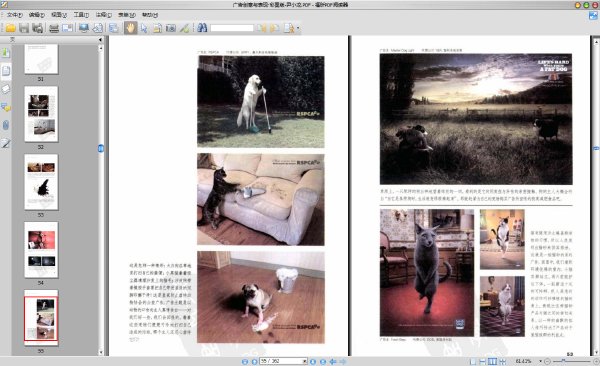Click the search options page icon

pos(289,28)
